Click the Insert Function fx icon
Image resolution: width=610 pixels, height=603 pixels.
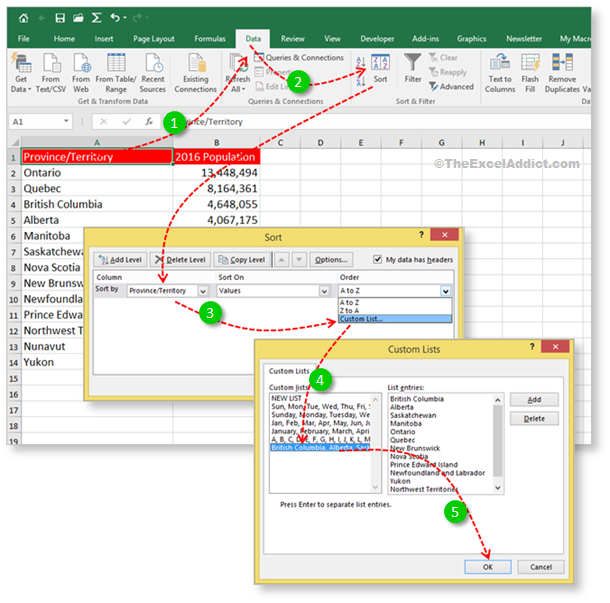149,122
